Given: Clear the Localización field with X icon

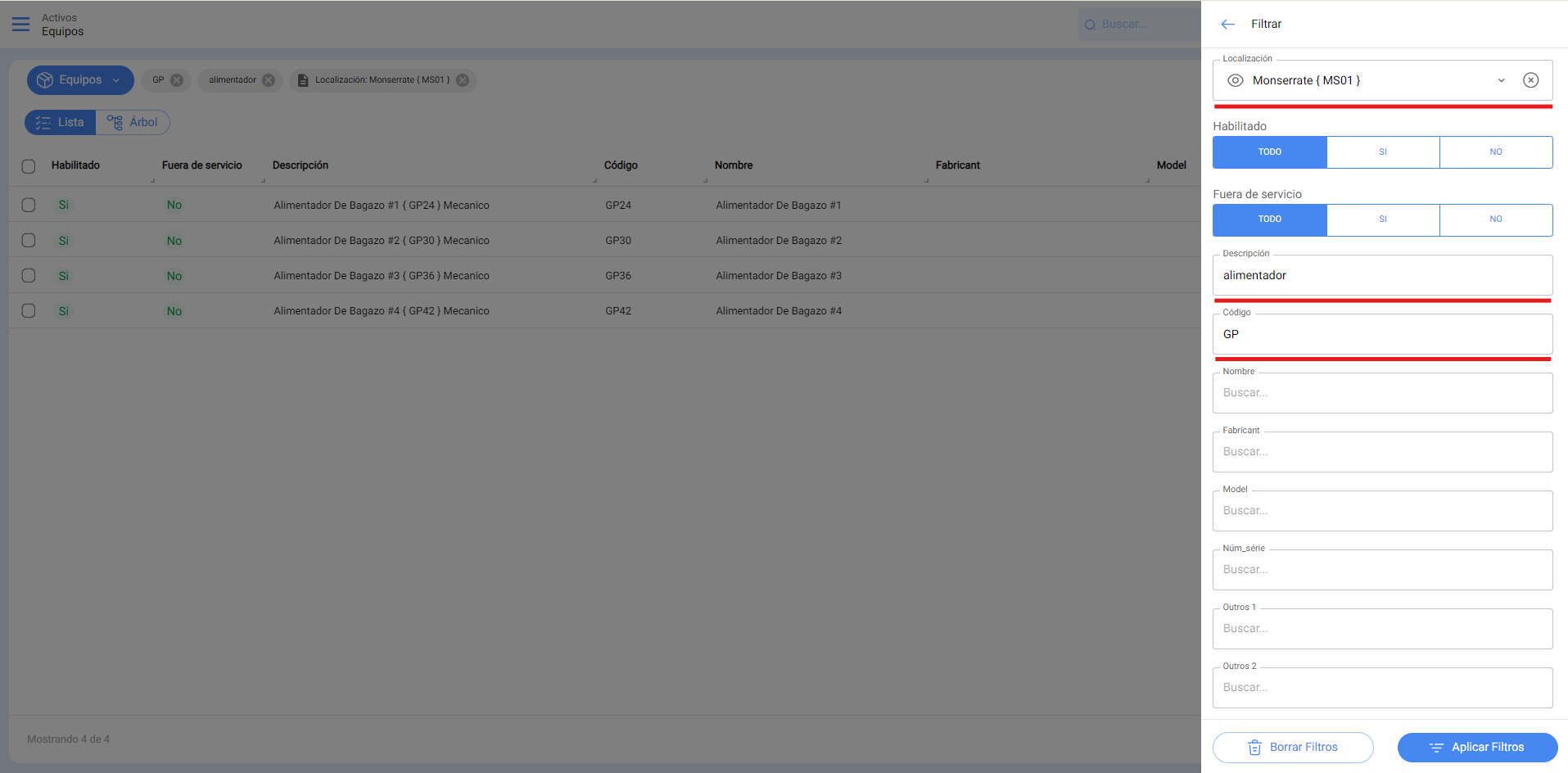Looking at the screenshot, I should click(1530, 80).
